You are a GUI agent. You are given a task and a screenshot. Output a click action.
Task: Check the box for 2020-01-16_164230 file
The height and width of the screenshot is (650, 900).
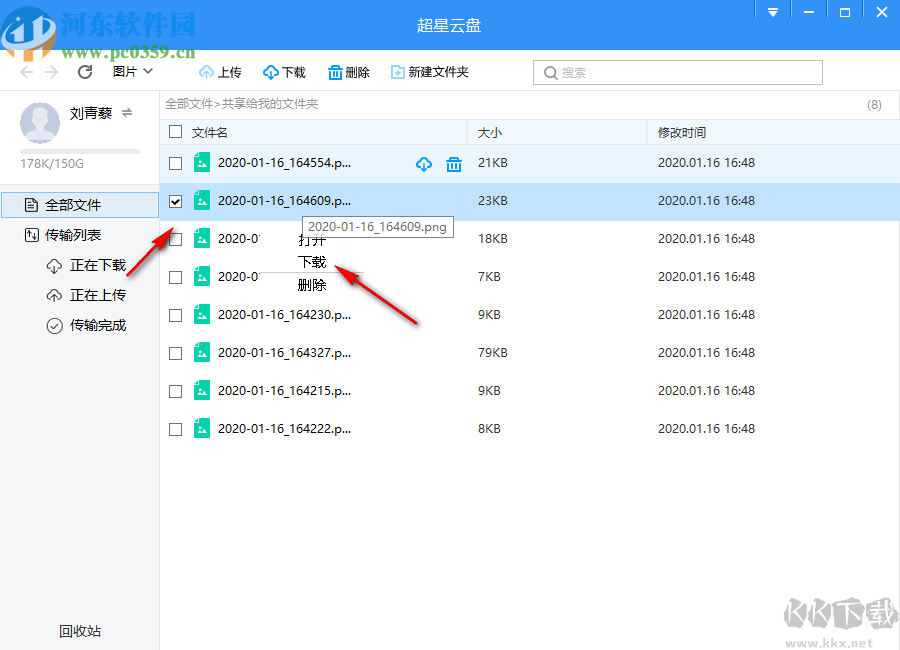click(x=176, y=315)
